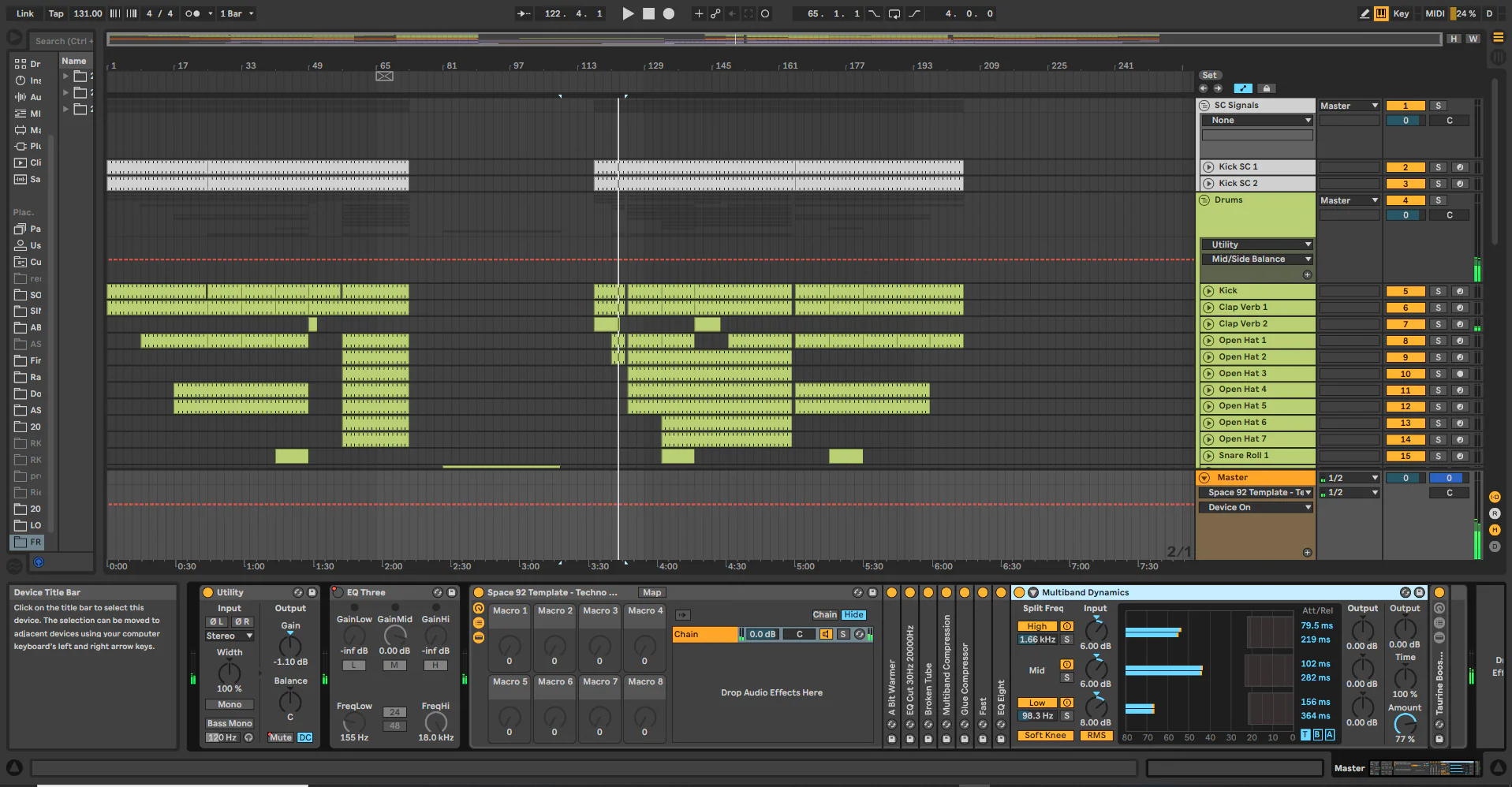Open the quantization 1 Bar dropdown
This screenshot has width=1512, height=787.
pyautogui.click(x=237, y=13)
